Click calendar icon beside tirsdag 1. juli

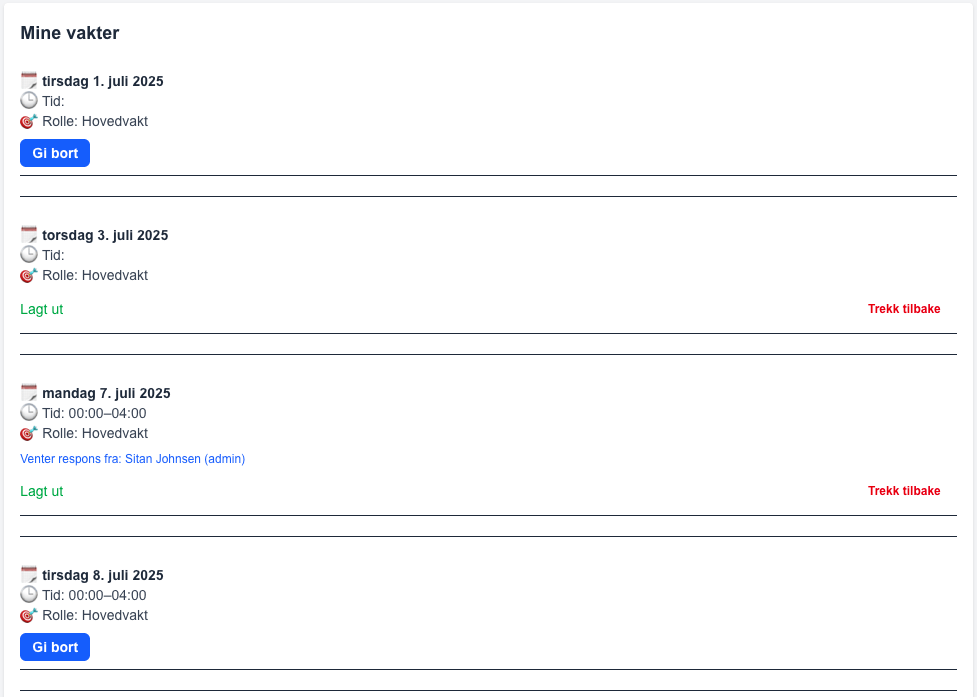[x=29, y=81]
